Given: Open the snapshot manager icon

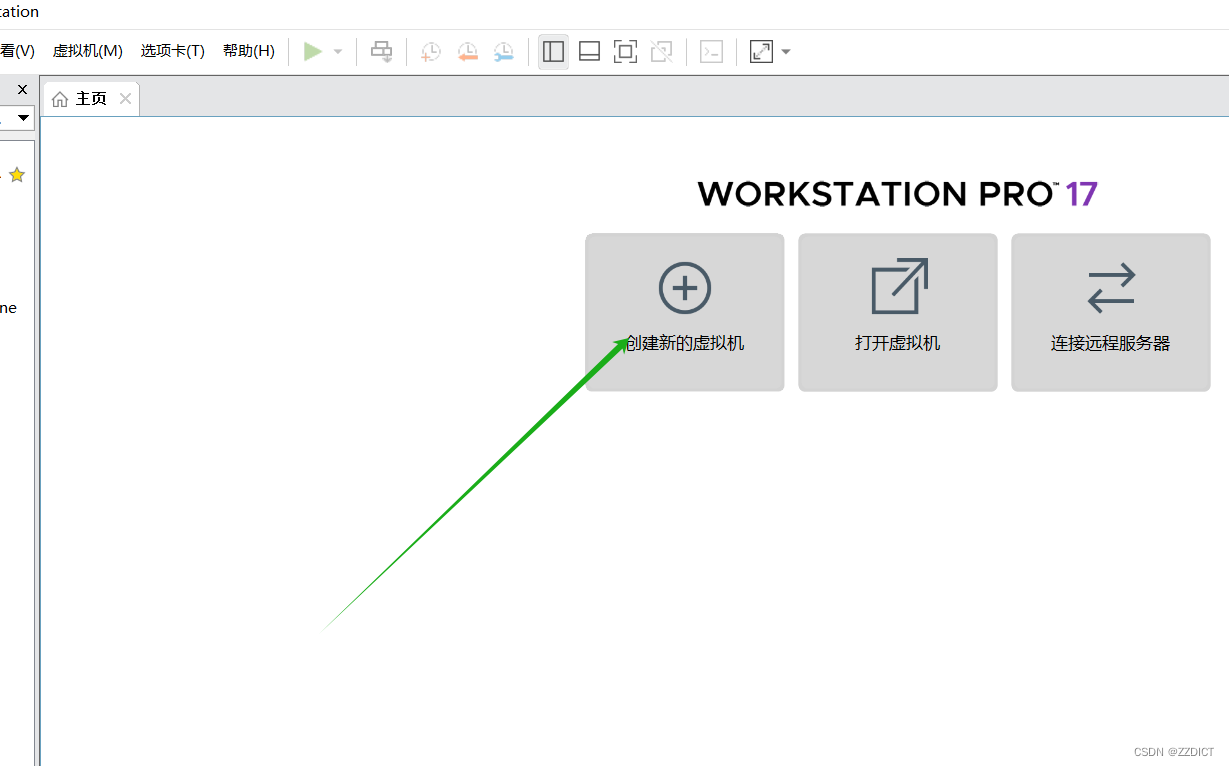Looking at the screenshot, I should 504,51.
